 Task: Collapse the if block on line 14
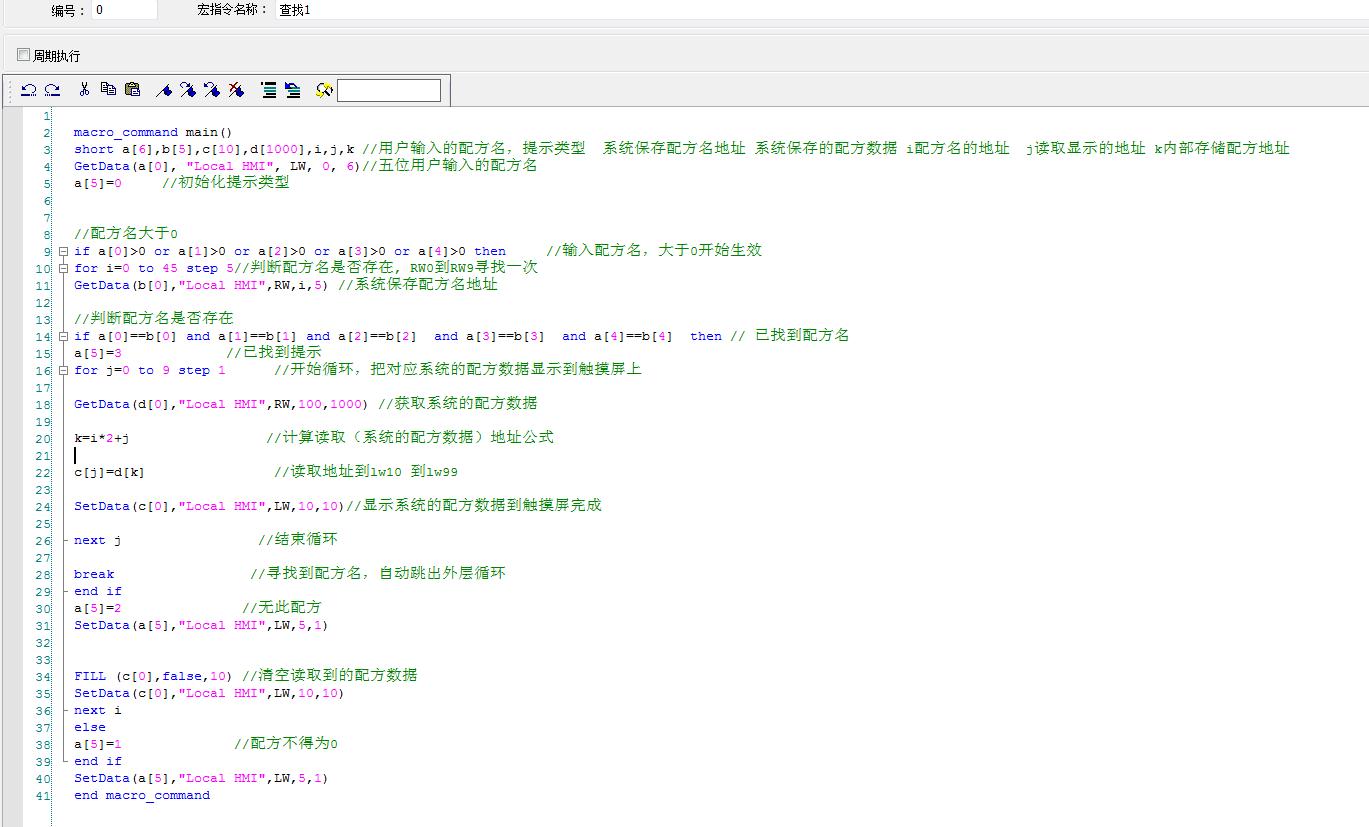(63, 336)
